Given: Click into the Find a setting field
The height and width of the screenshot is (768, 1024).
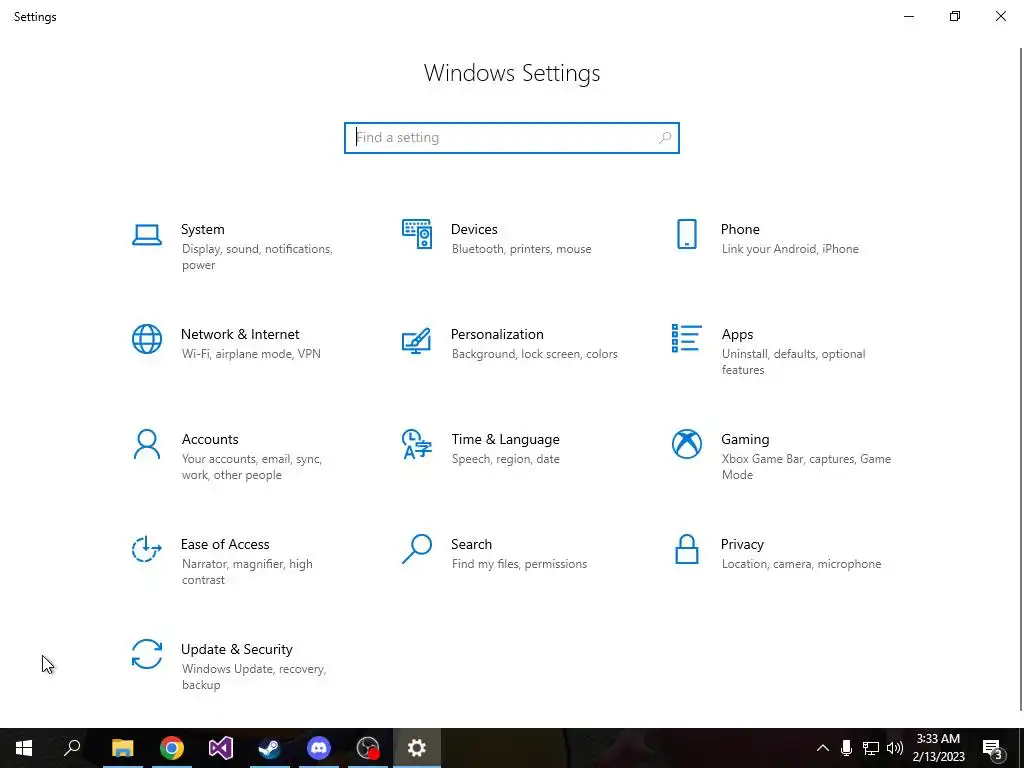Looking at the screenshot, I should point(511,138).
